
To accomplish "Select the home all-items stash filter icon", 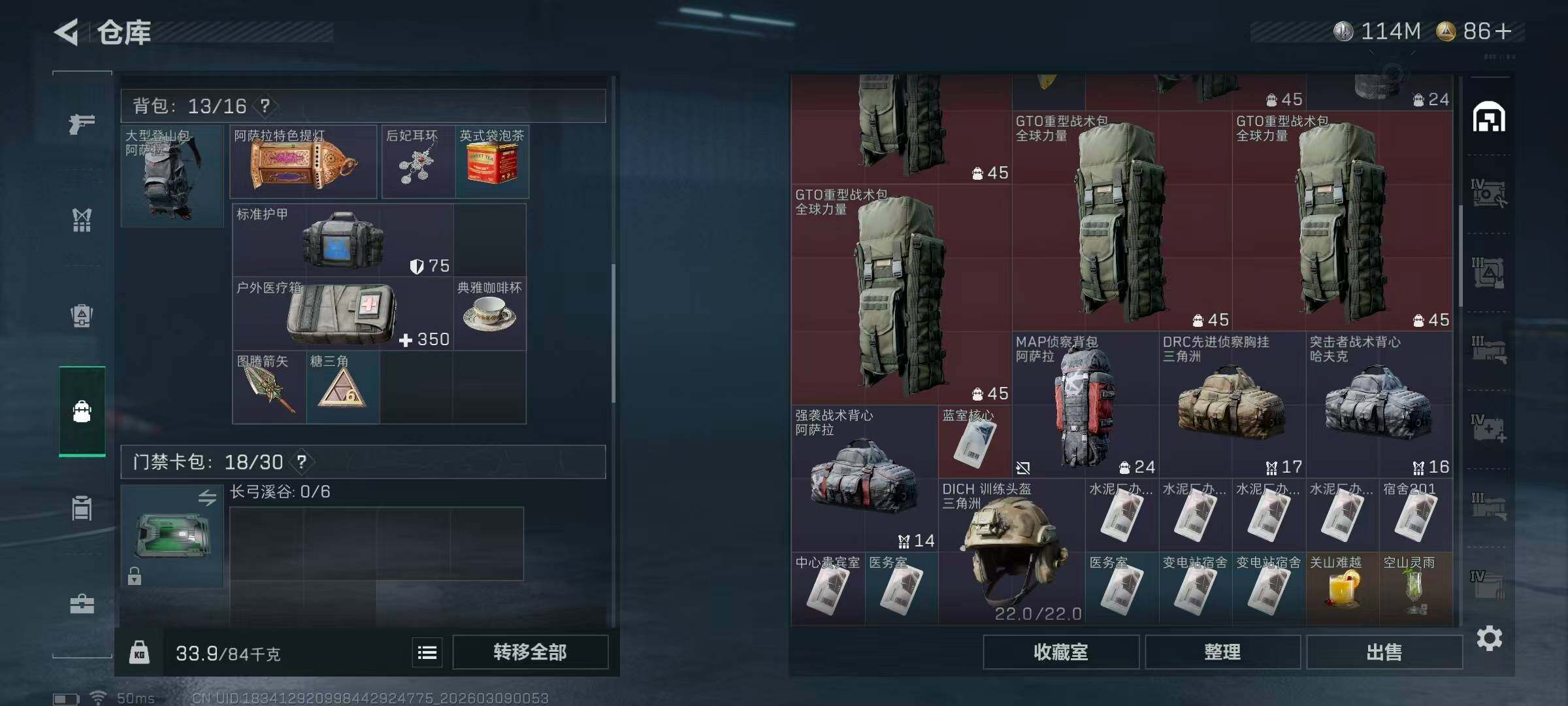I will [1489, 117].
